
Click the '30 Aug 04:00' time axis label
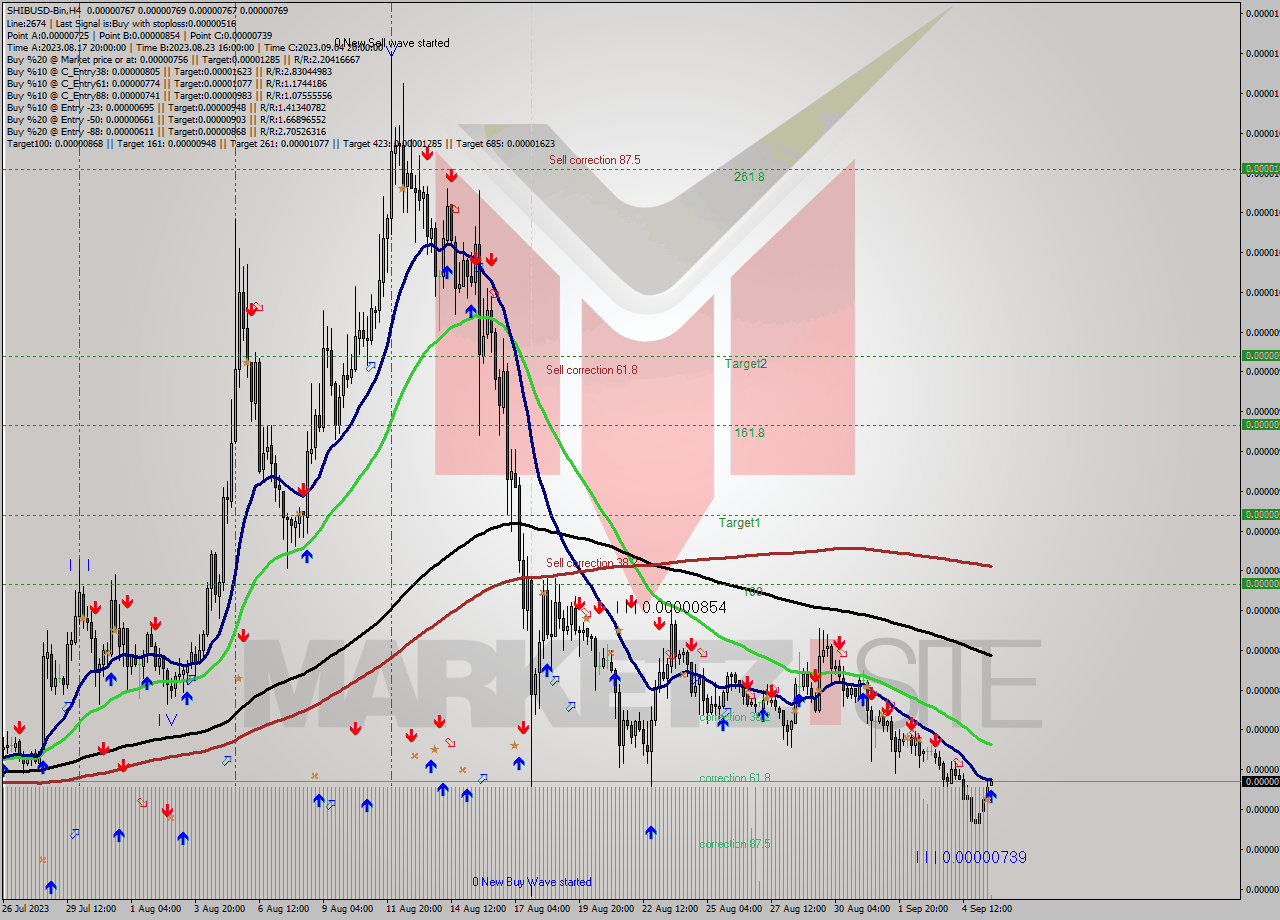pos(862,908)
